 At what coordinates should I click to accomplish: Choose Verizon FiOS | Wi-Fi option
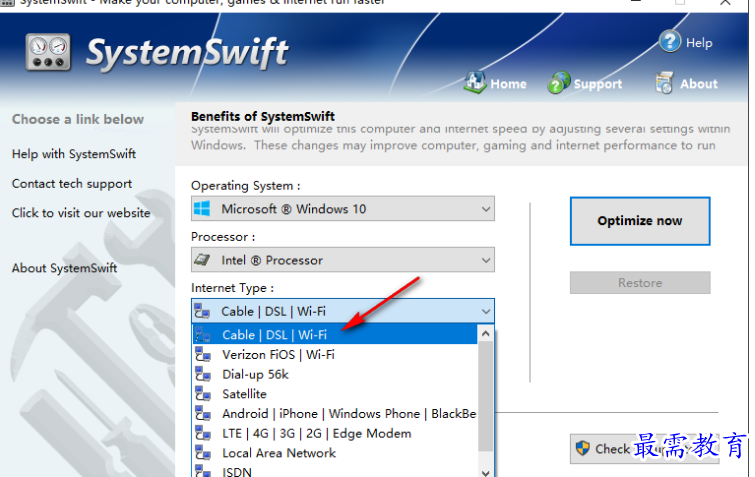coord(335,355)
